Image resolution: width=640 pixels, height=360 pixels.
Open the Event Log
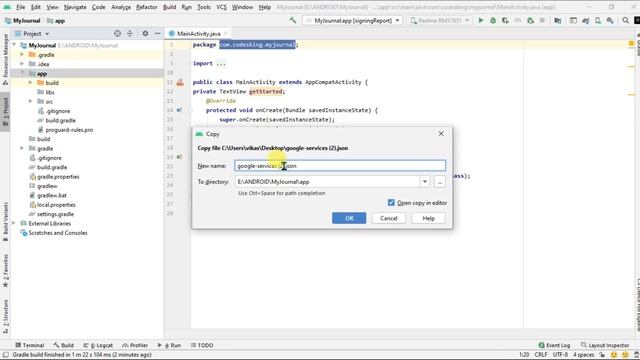[554, 345]
